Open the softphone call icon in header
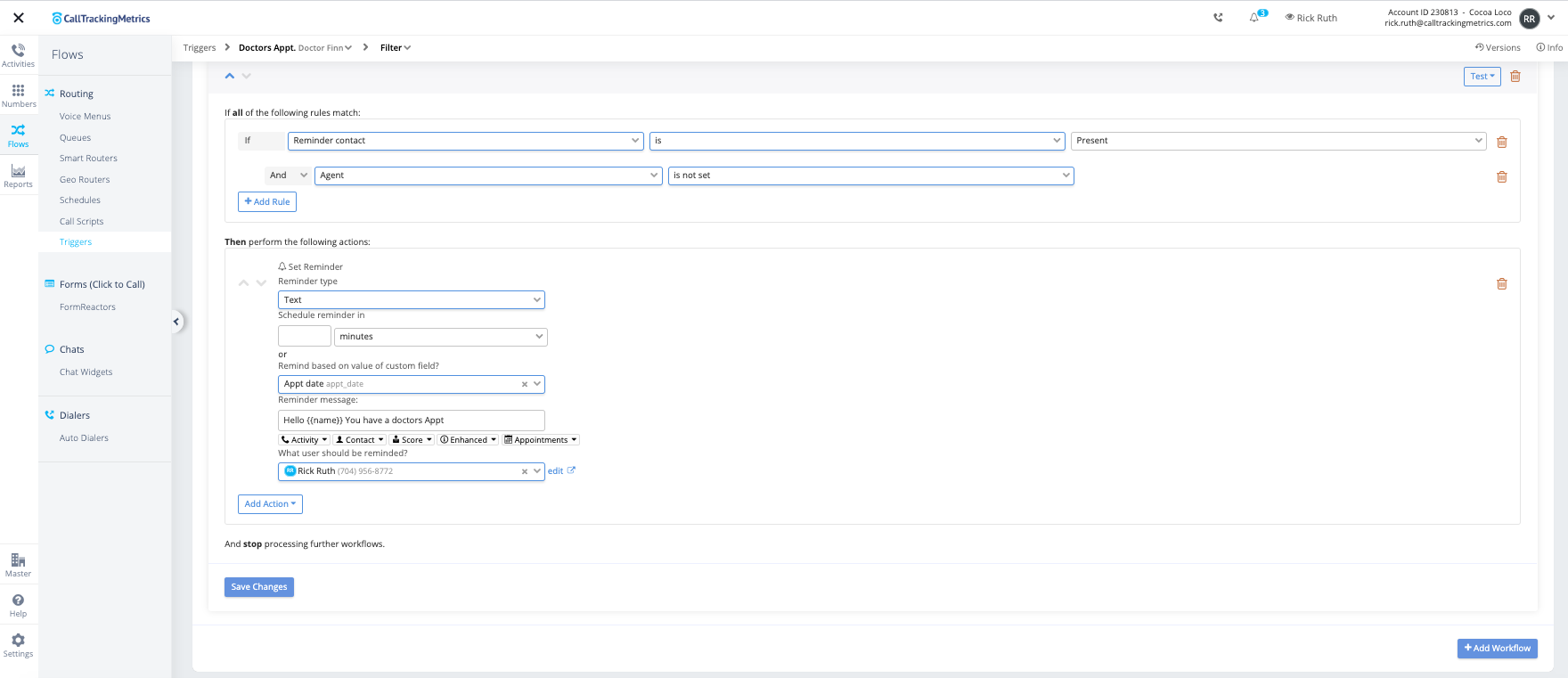The image size is (1568, 678). (1218, 18)
